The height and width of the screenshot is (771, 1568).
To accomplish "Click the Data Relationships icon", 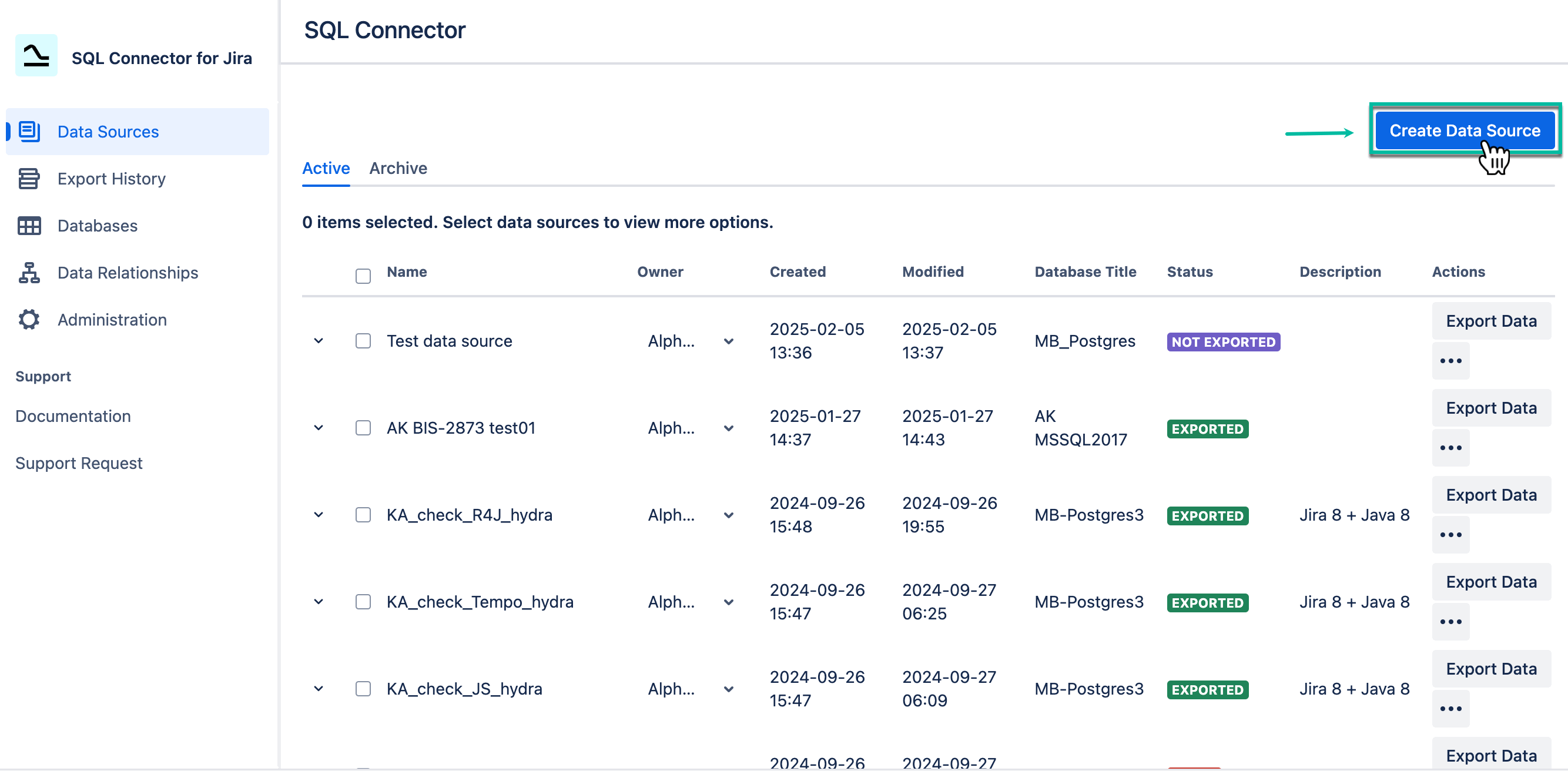I will pyautogui.click(x=29, y=273).
